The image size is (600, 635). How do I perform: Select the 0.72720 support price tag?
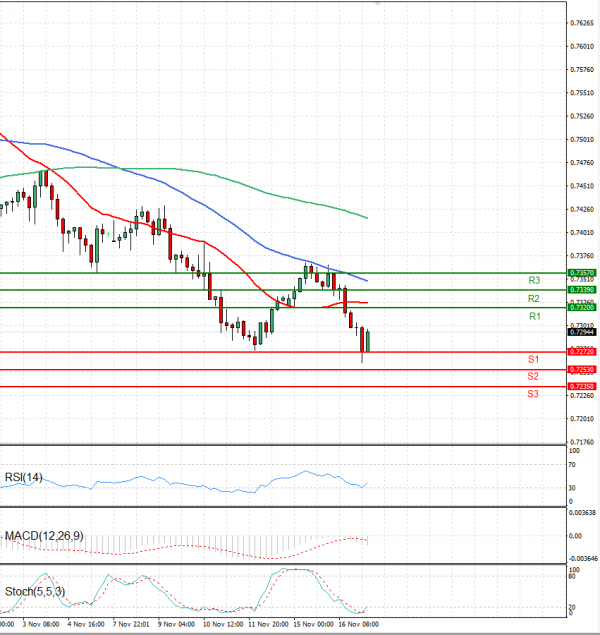click(582, 352)
